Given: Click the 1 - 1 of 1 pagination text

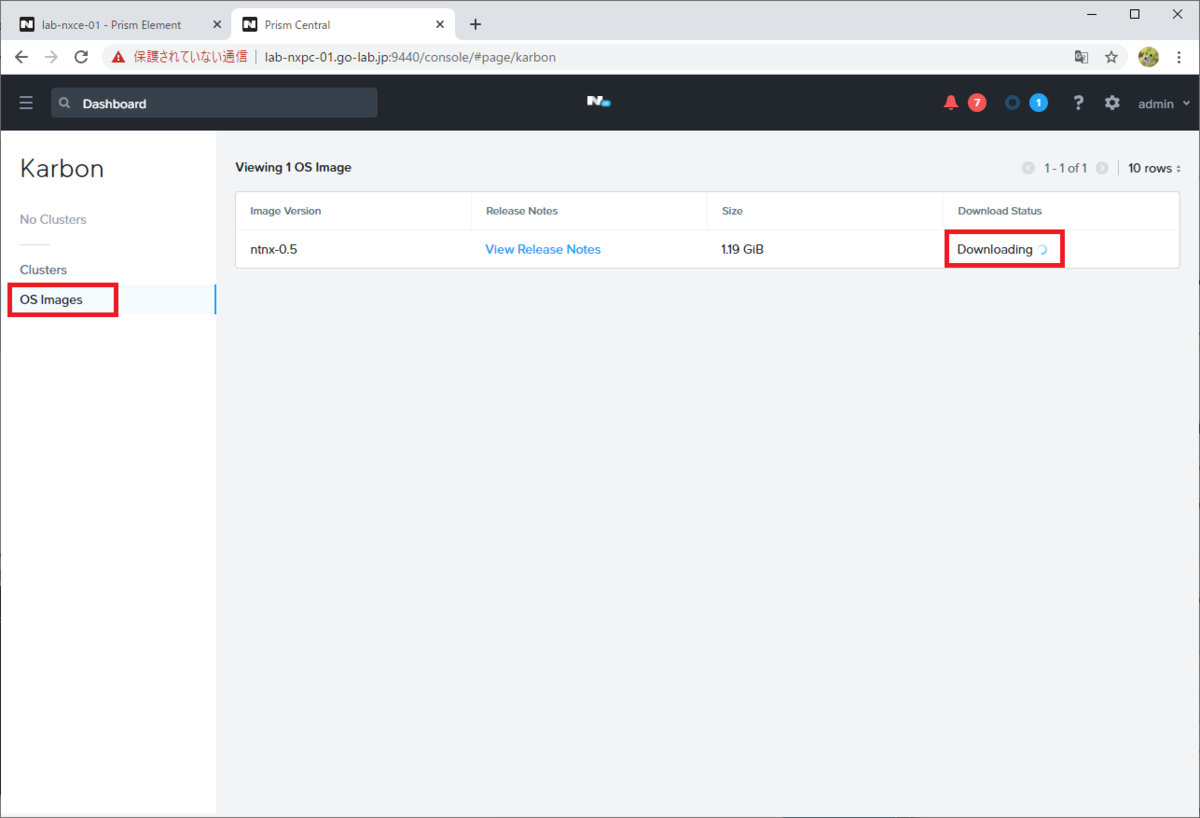Looking at the screenshot, I should pos(1065,168).
